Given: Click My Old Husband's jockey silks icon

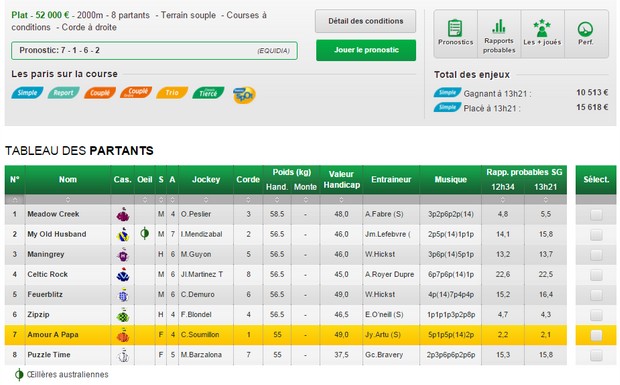Looking at the screenshot, I should 123,235.
